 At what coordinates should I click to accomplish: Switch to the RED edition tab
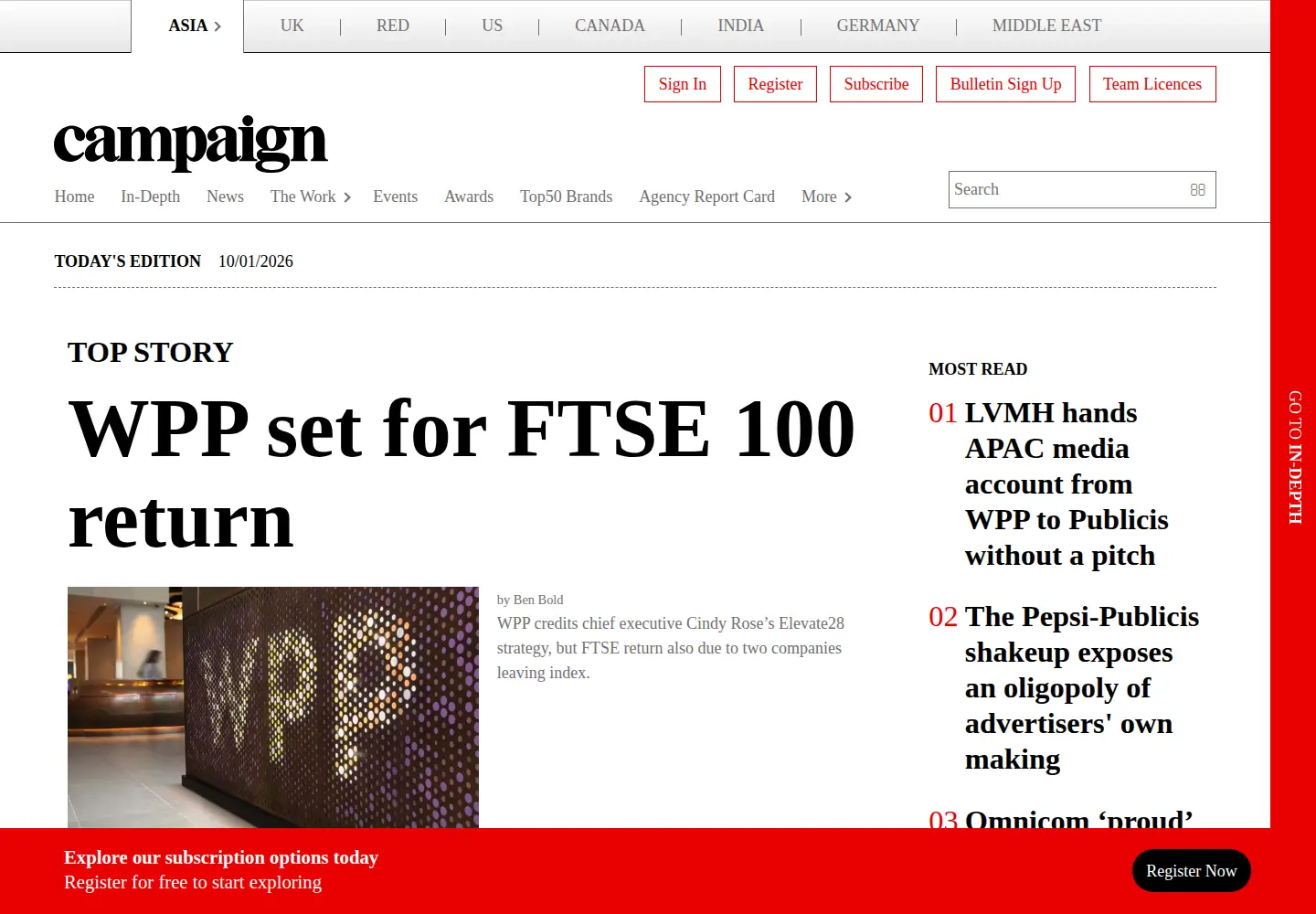(393, 26)
